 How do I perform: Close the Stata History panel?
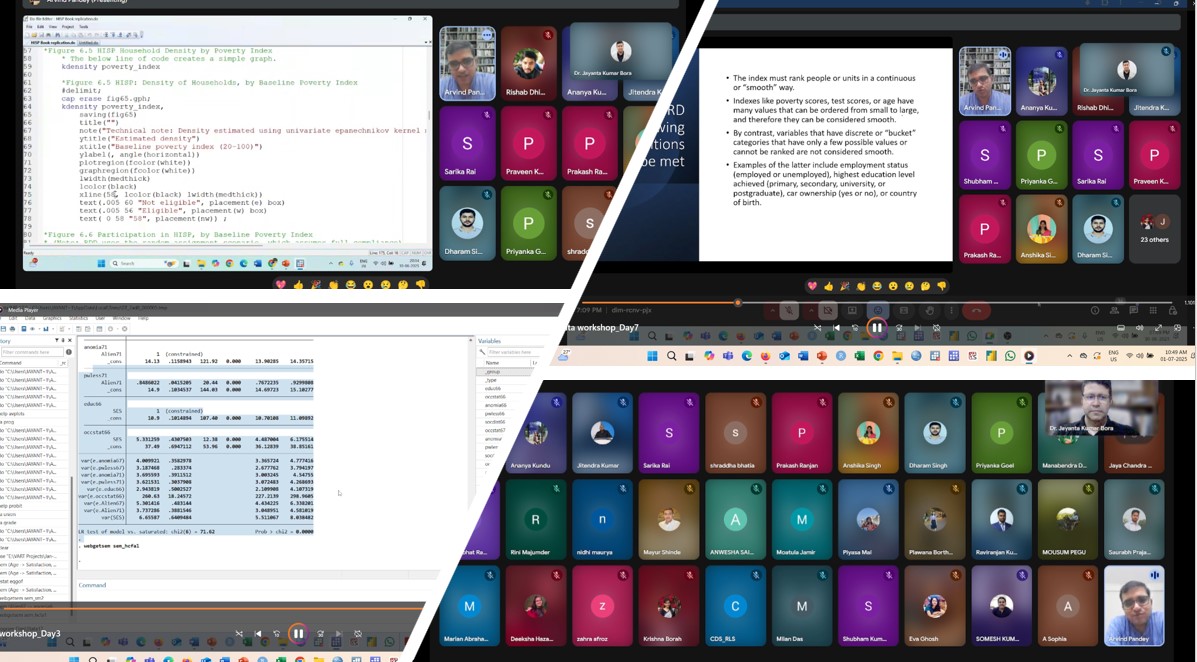point(69,340)
